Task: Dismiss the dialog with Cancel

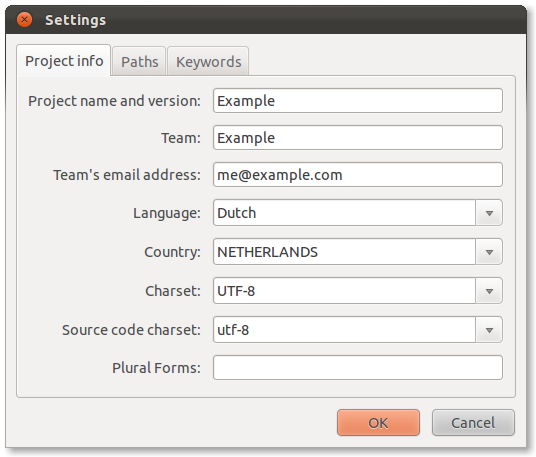Action: [x=473, y=423]
